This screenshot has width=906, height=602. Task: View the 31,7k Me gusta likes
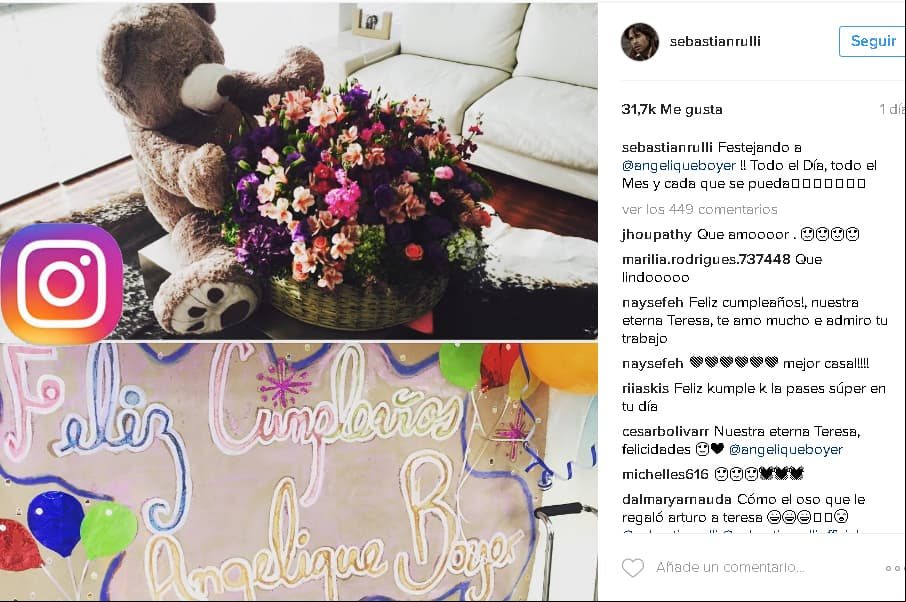[x=672, y=109]
